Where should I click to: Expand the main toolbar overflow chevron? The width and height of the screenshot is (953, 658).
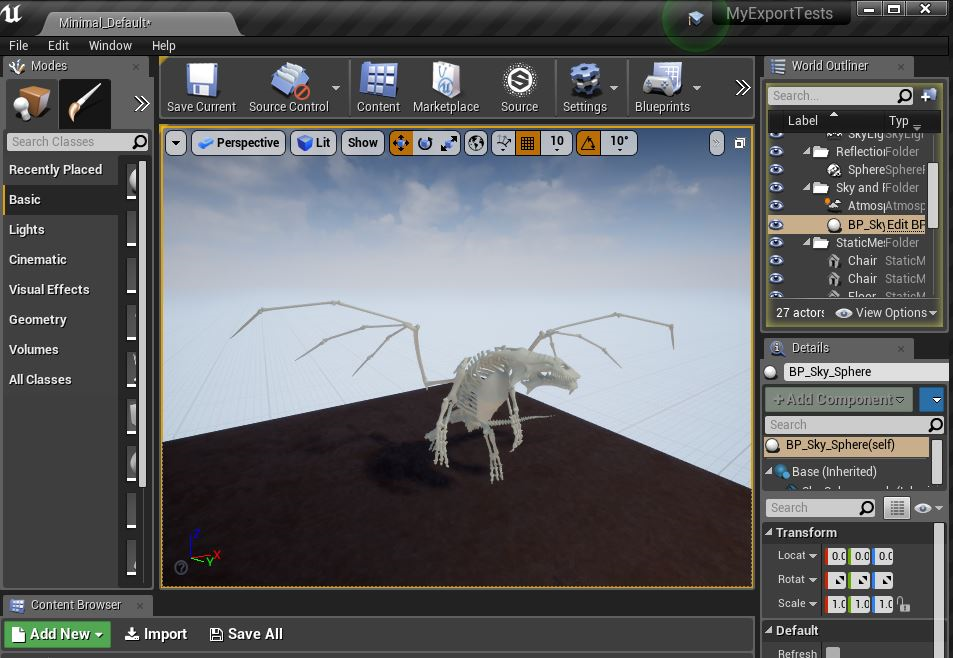(743, 88)
